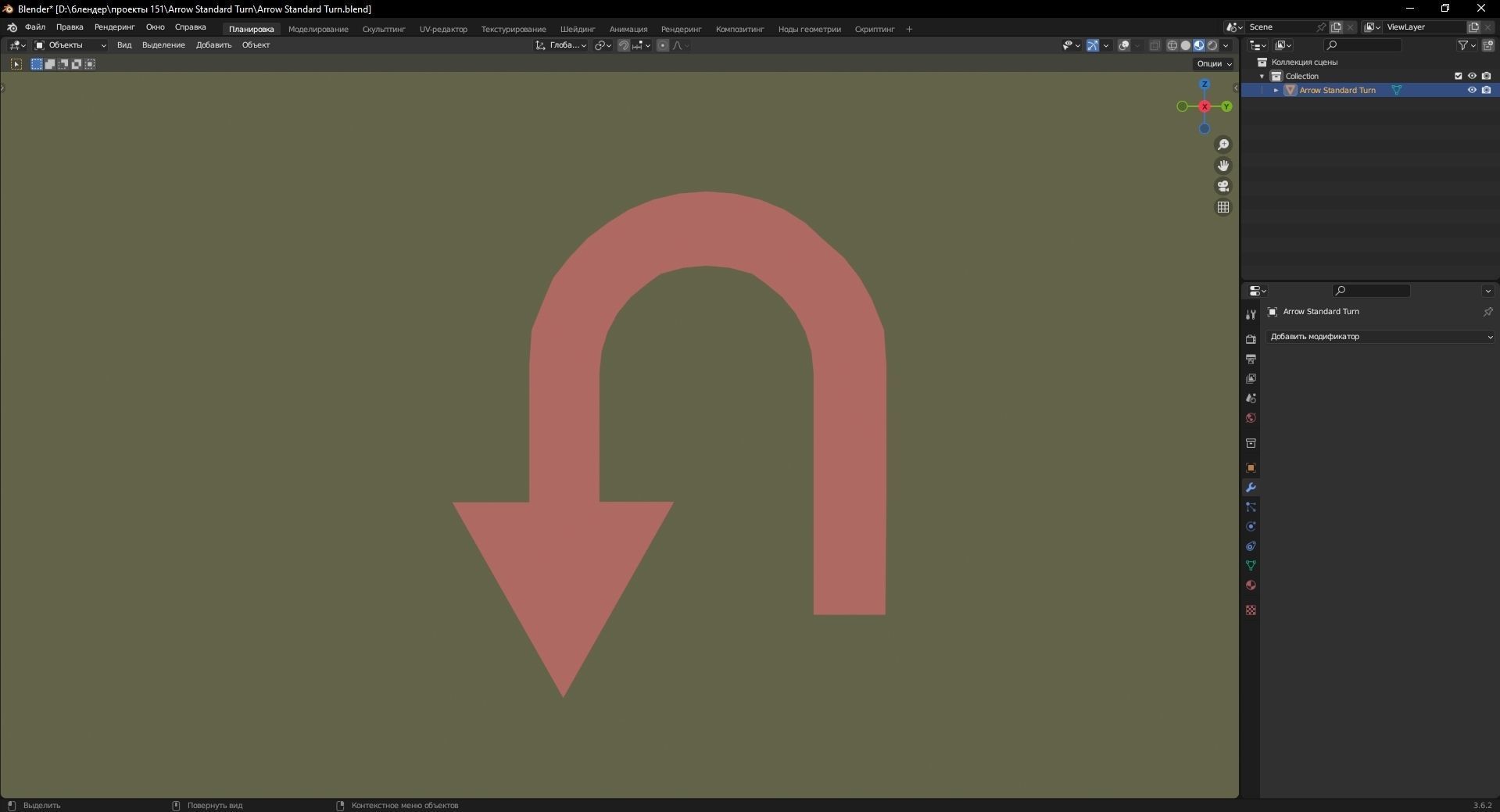Image resolution: width=1500 pixels, height=812 pixels.
Task: Switch to rendered viewport shading
Action: pyautogui.click(x=1212, y=45)
